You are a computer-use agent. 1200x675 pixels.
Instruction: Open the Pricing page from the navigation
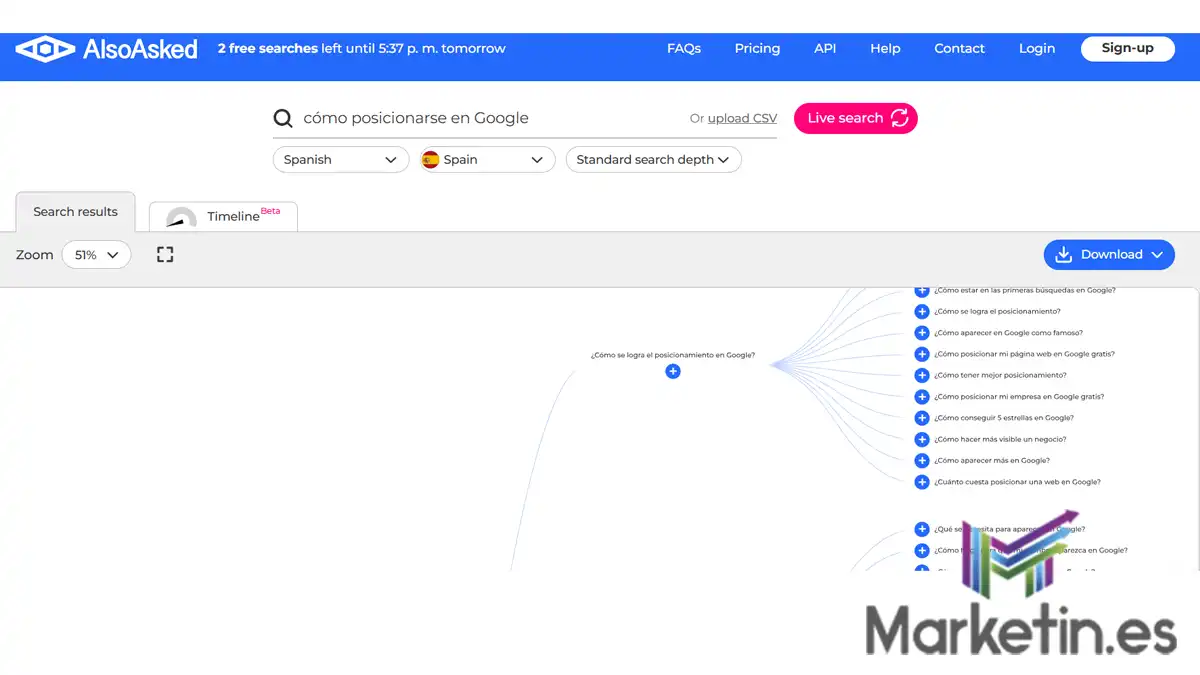click(757, 48)
